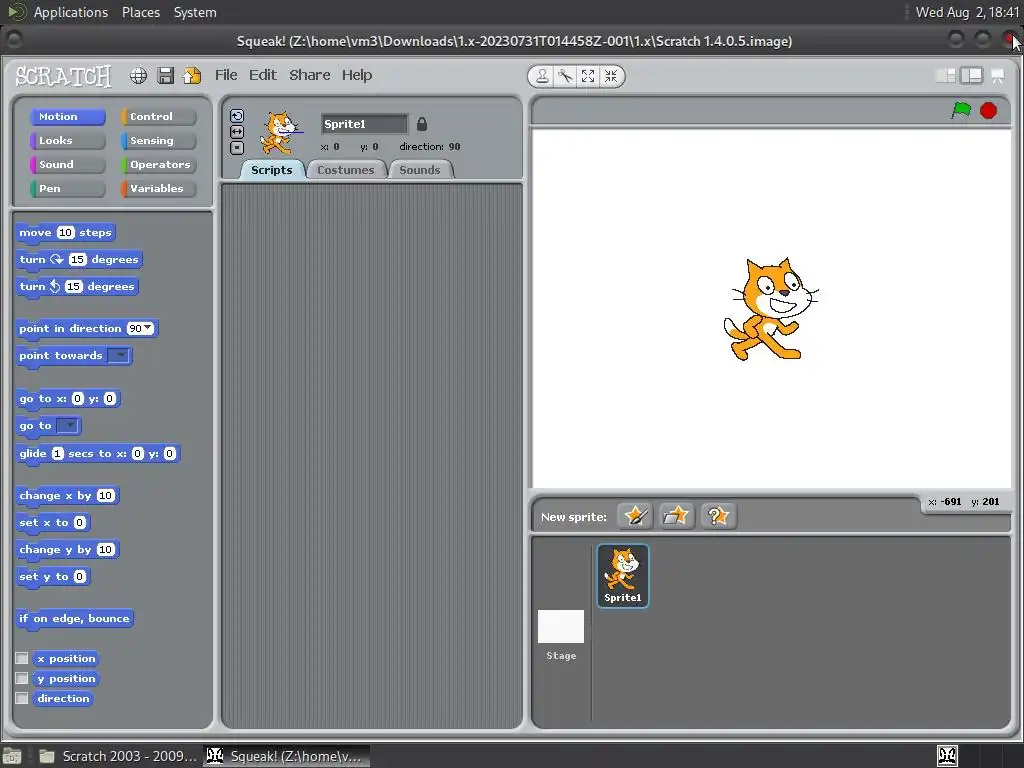This screenshot has width=1024, height=768.
Task: Switch to full stage layout
Action: [971, 76]
